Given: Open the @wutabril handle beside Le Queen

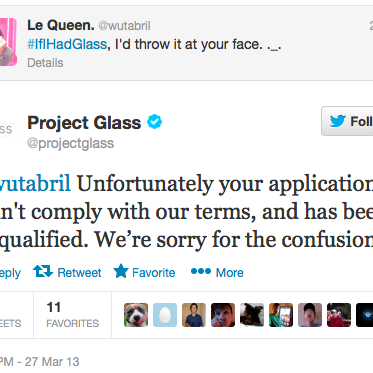Looking at the screenshot, I should pyautogui.click(x=124, y=26).
